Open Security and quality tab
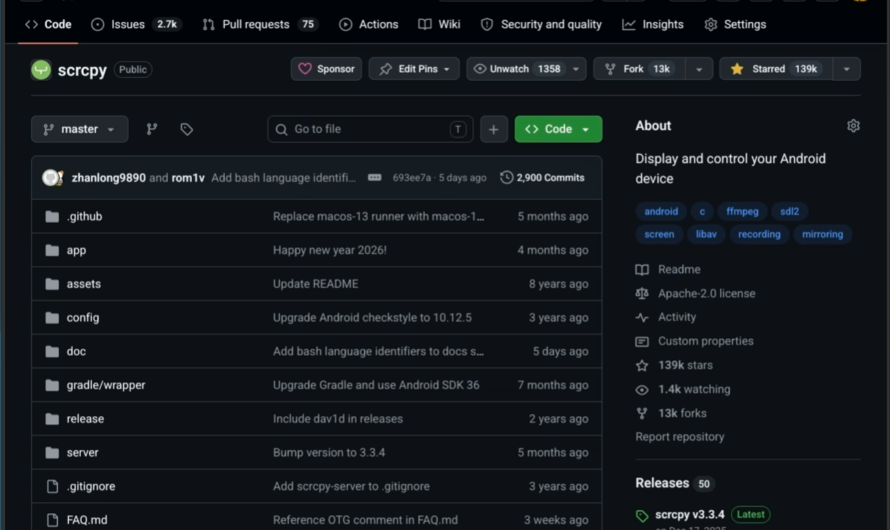 point(541,24)
